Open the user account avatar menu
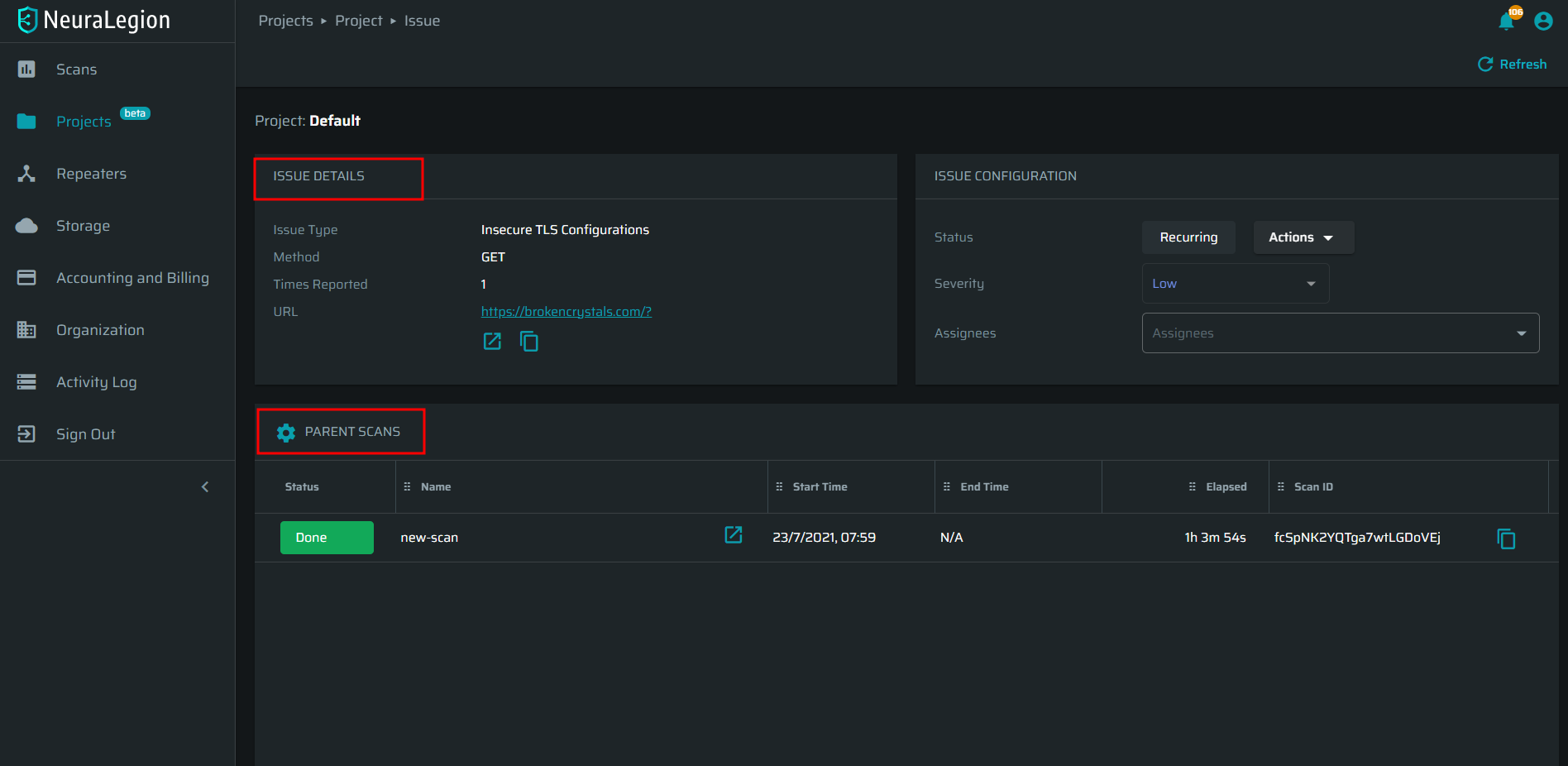 click(1543, 21)
